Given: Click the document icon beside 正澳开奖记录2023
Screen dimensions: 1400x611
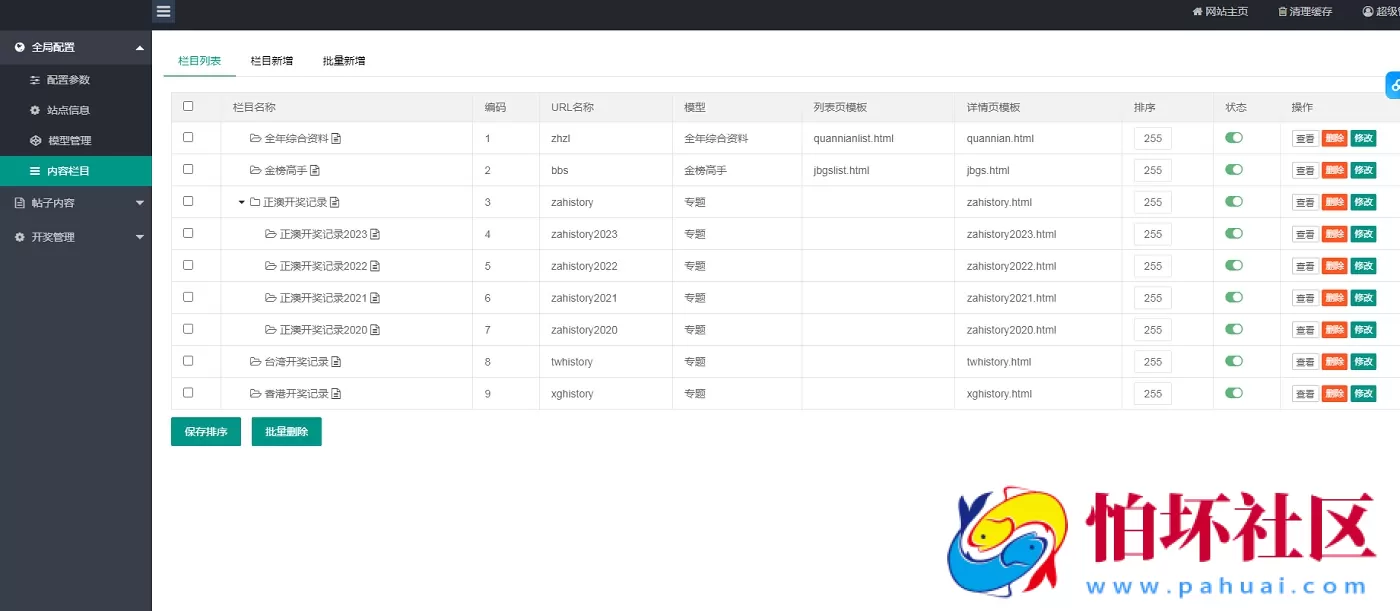Looking at the screenshot, I should [x=375, y=235].
